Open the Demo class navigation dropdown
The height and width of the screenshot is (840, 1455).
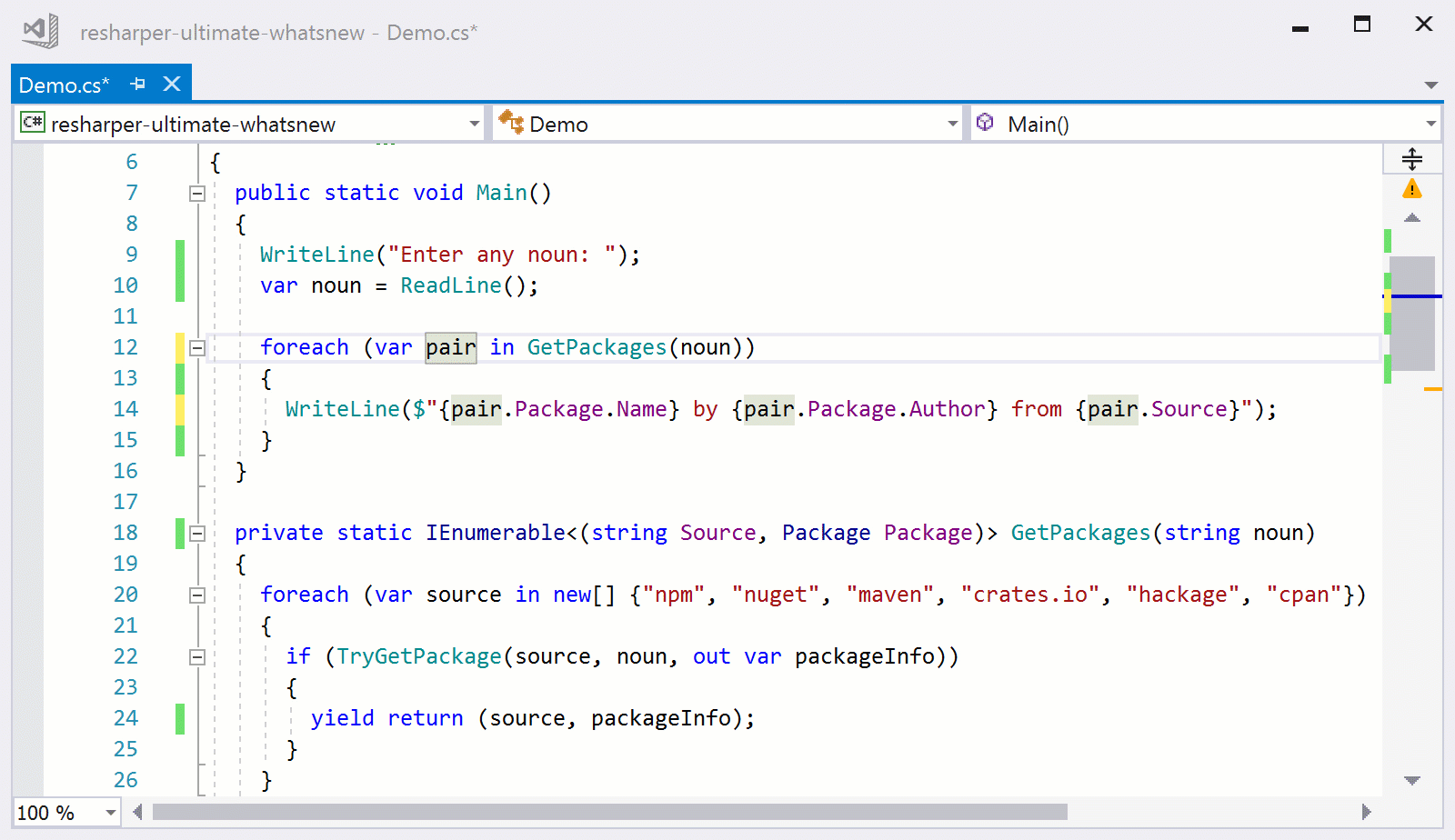click(x=952, y=124)
